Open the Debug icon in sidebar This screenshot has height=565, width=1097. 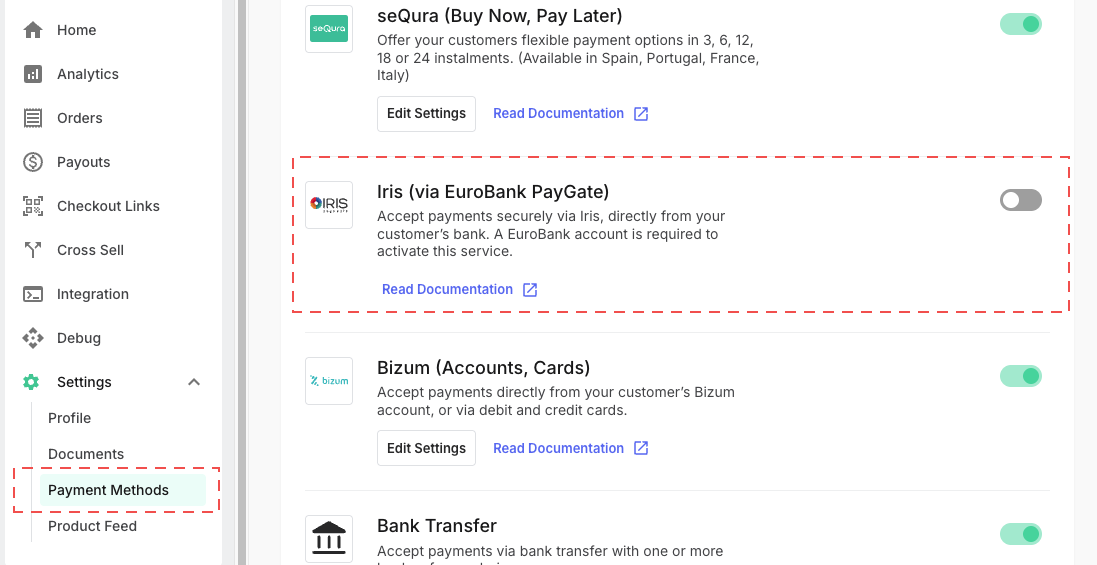pos(33,338)
